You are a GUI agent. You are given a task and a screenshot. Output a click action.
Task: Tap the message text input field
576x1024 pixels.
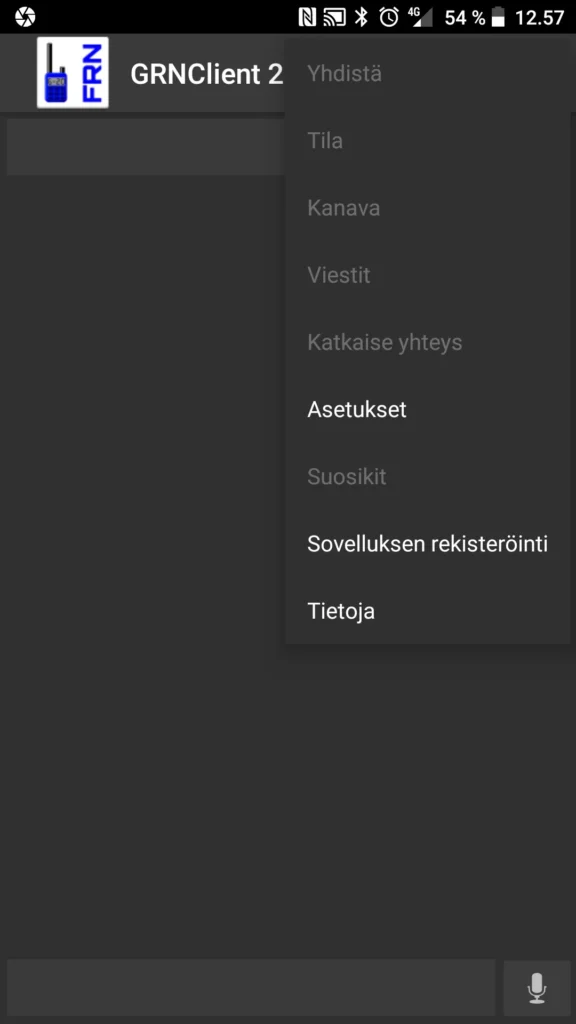(251, 987)
